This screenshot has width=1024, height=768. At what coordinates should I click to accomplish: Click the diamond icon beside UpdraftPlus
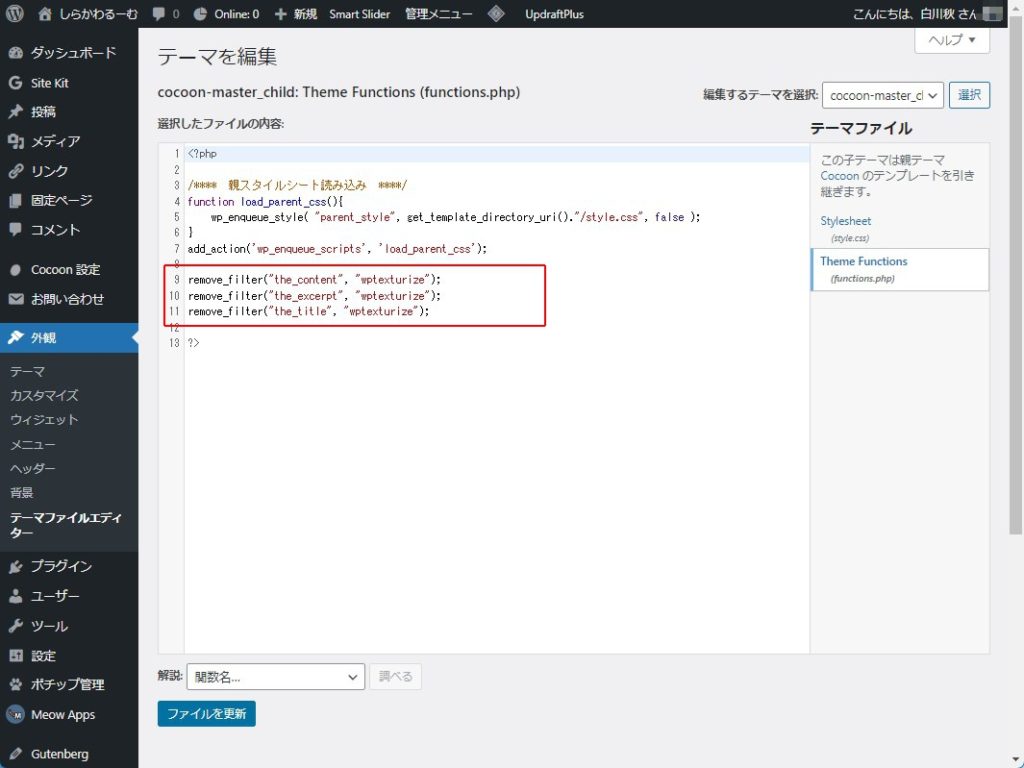(x=496, y=14)
